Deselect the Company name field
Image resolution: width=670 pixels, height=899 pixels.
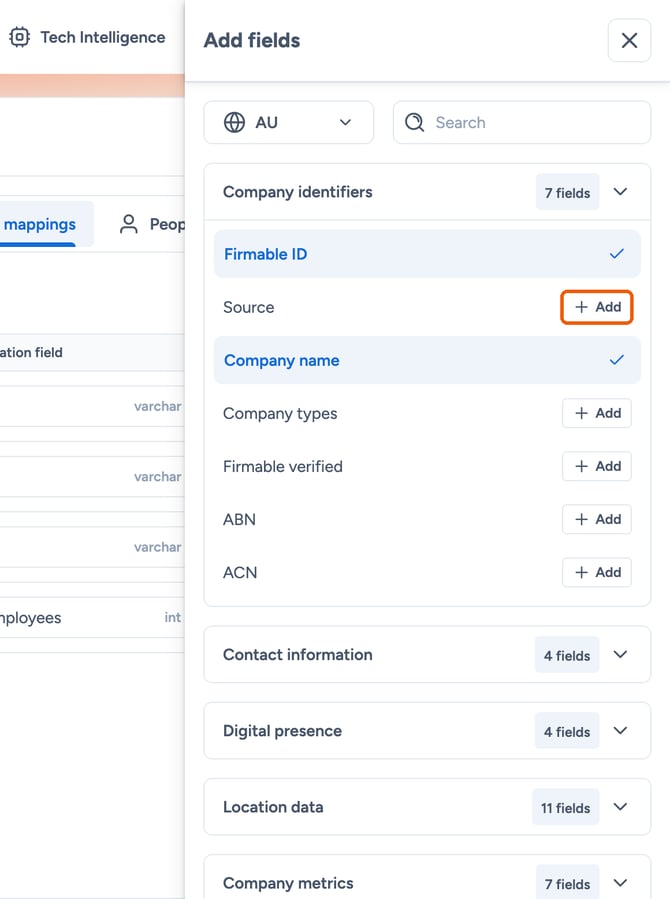click(x=427, y=360)
